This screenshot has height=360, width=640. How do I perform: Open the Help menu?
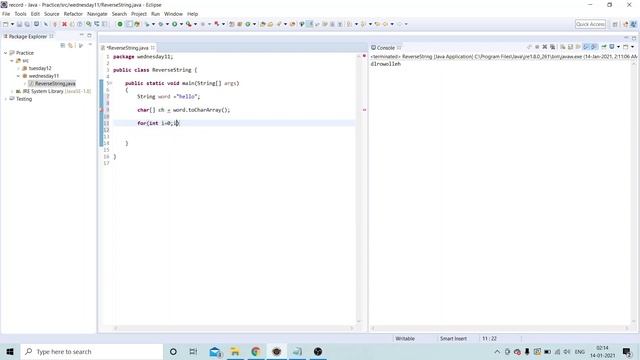coord(192,14)
